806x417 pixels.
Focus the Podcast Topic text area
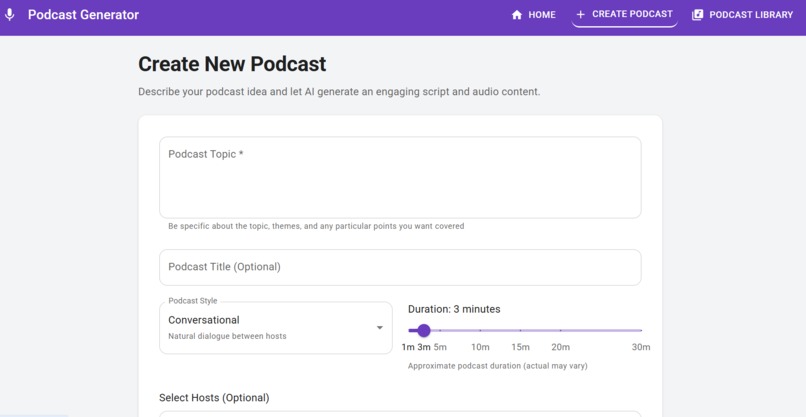[400, 177]
